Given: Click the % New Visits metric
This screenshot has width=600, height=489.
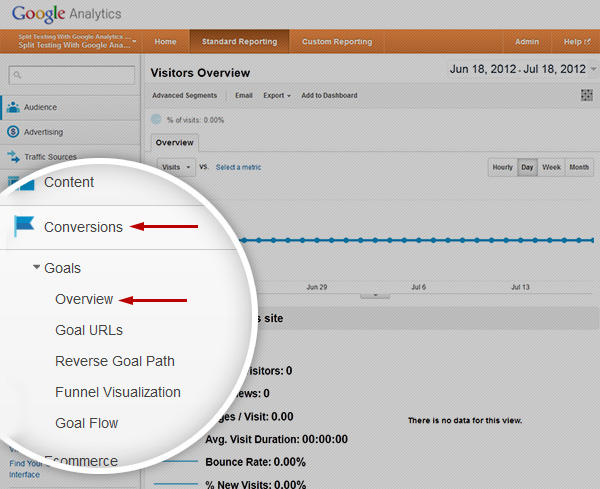Looking at the screenshot, I should tap(256, 484).
